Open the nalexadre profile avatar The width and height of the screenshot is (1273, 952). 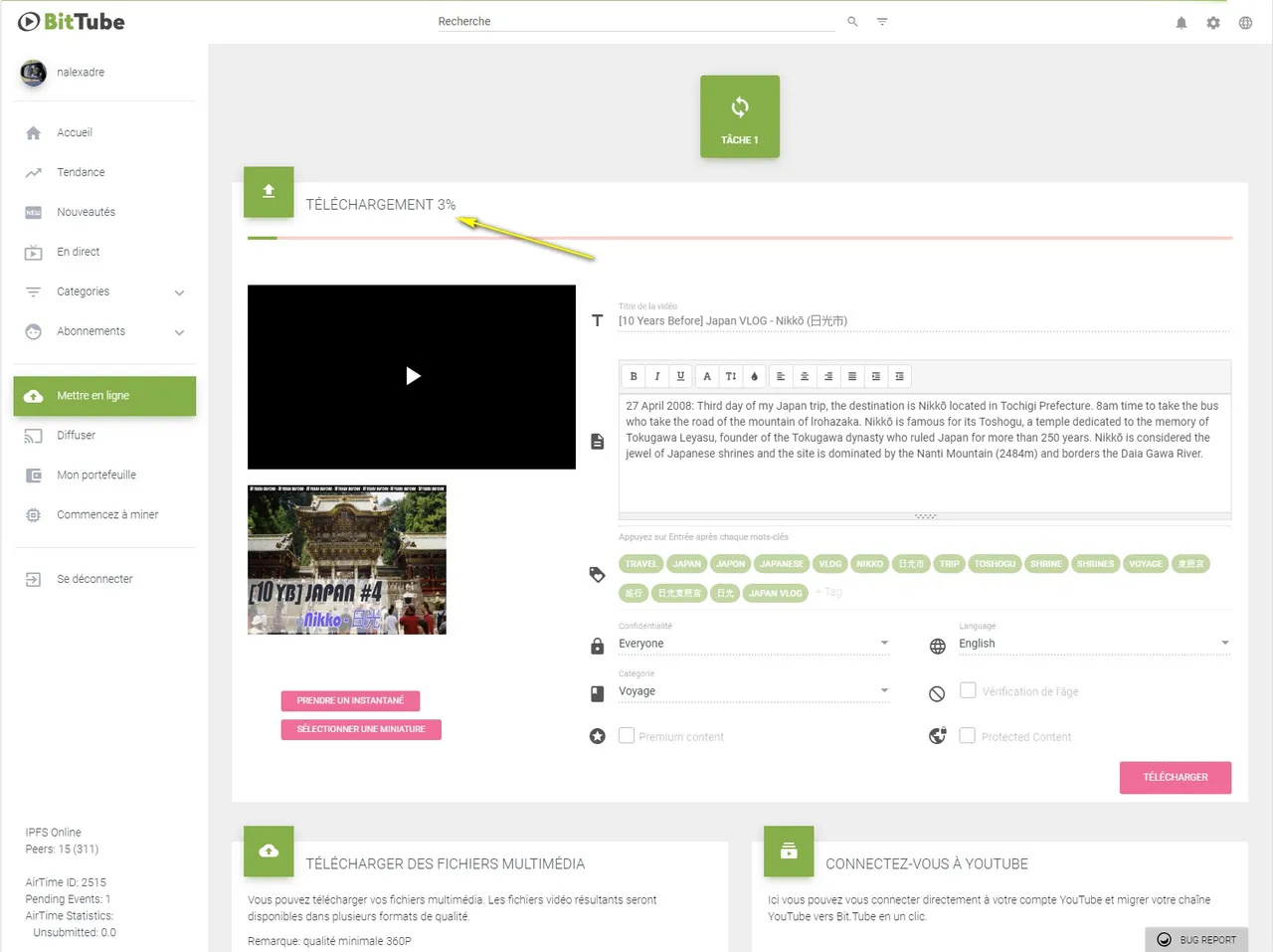[33, 73]
